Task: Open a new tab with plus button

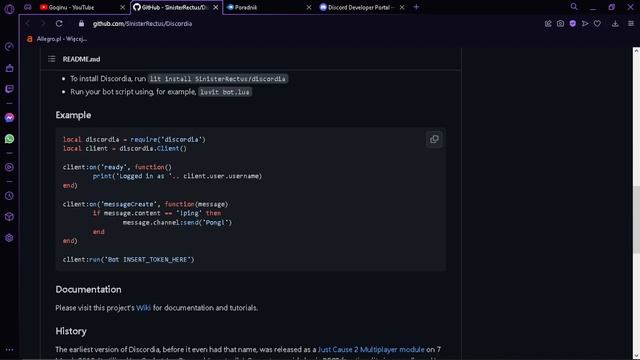Action: point(416,7)
